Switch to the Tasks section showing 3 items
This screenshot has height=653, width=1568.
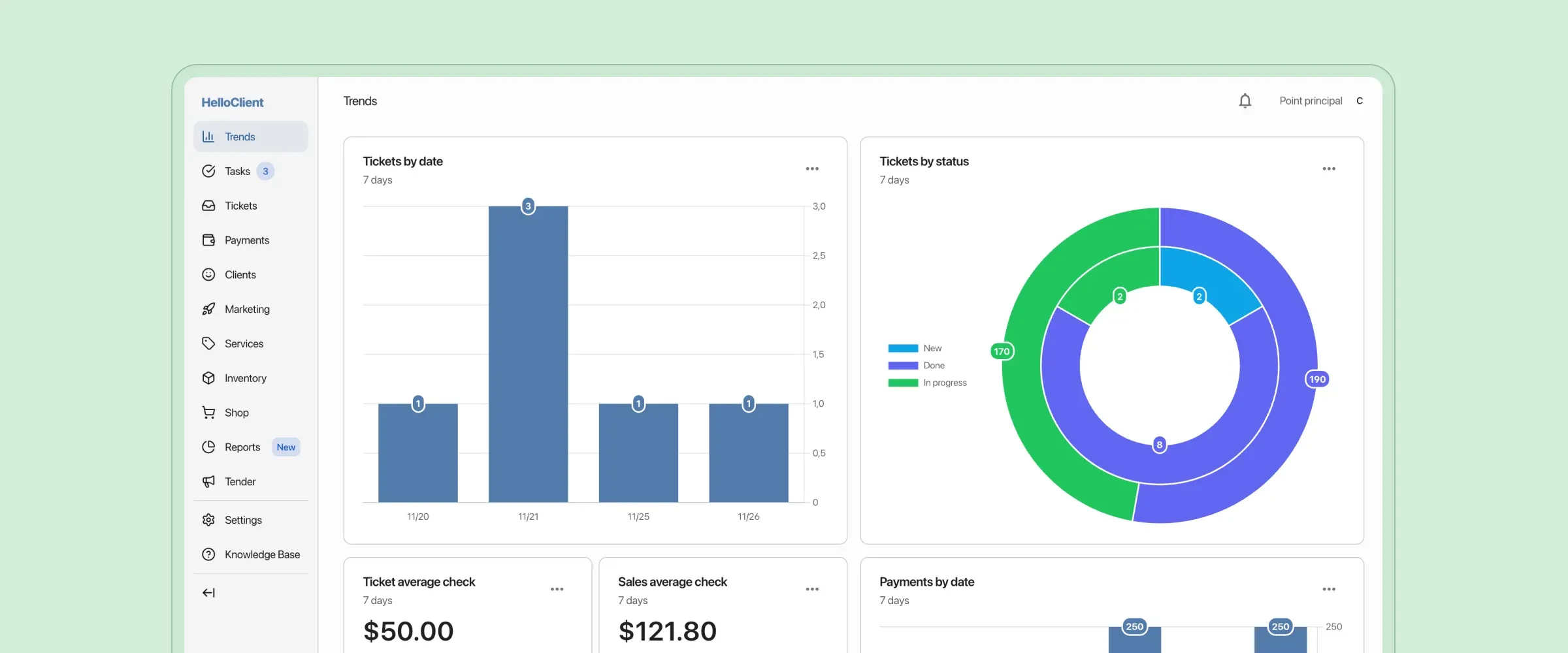pos(237,170)
